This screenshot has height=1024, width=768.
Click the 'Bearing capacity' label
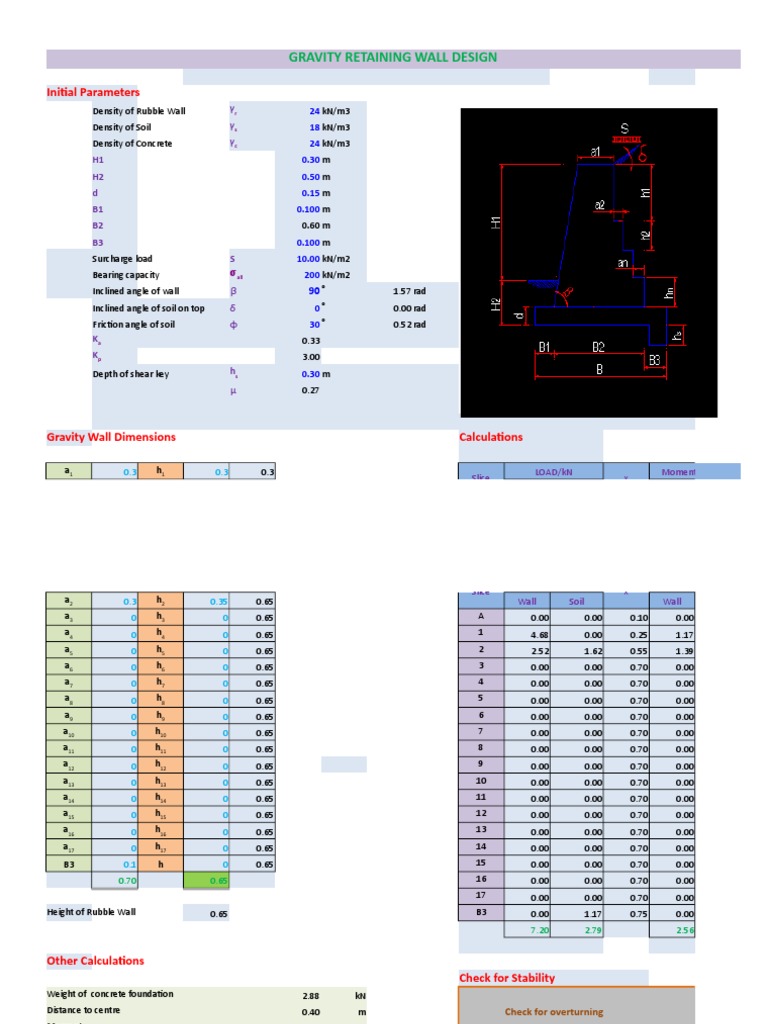(125, 275)
